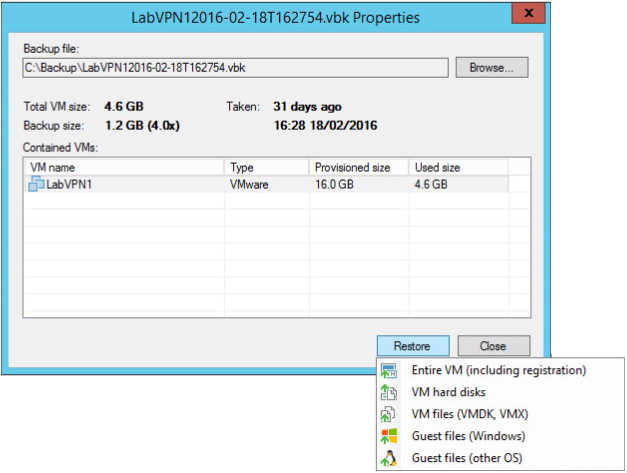Sort by the Used size column header
The height and width of the screenshot is (473, 627).
[x=459, y=167]
